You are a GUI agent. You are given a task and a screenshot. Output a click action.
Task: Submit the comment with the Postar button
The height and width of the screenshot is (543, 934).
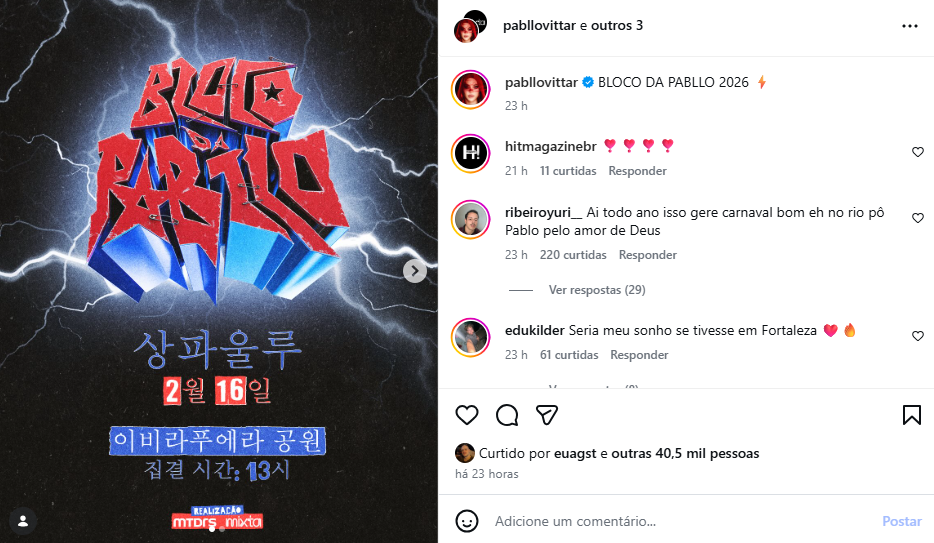(902, 521)
